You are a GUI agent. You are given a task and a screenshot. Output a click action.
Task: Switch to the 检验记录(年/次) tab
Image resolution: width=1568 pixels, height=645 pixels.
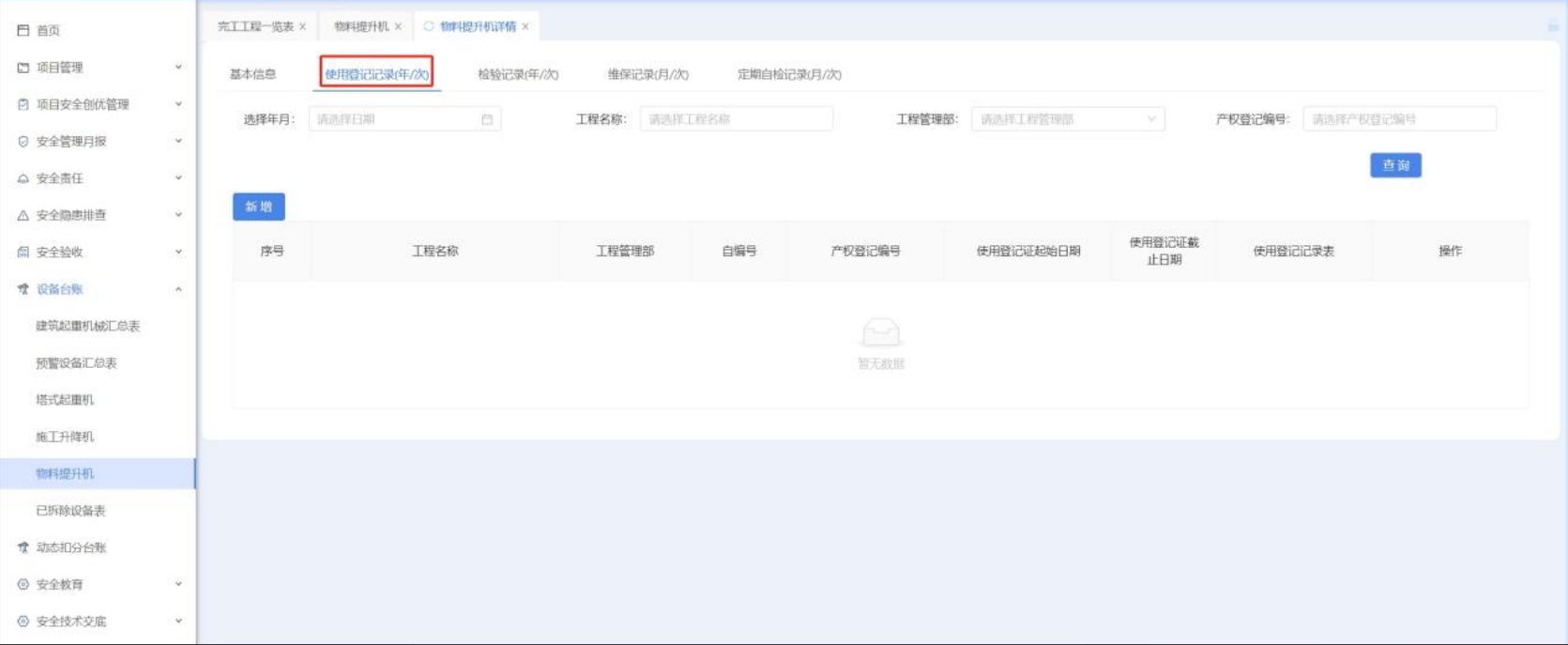coord(518,75)
